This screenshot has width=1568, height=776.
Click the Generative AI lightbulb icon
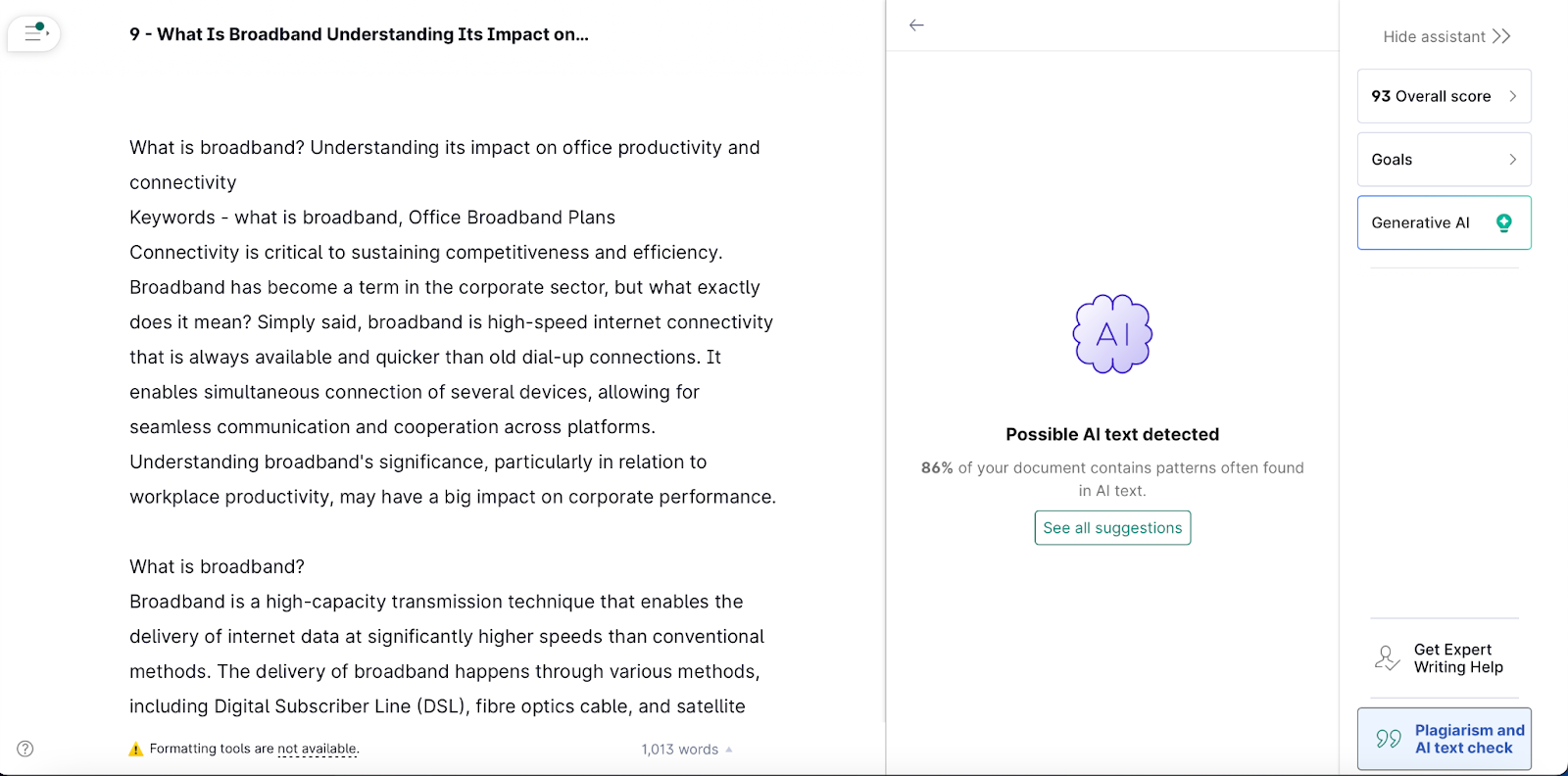click(1503, 222)
